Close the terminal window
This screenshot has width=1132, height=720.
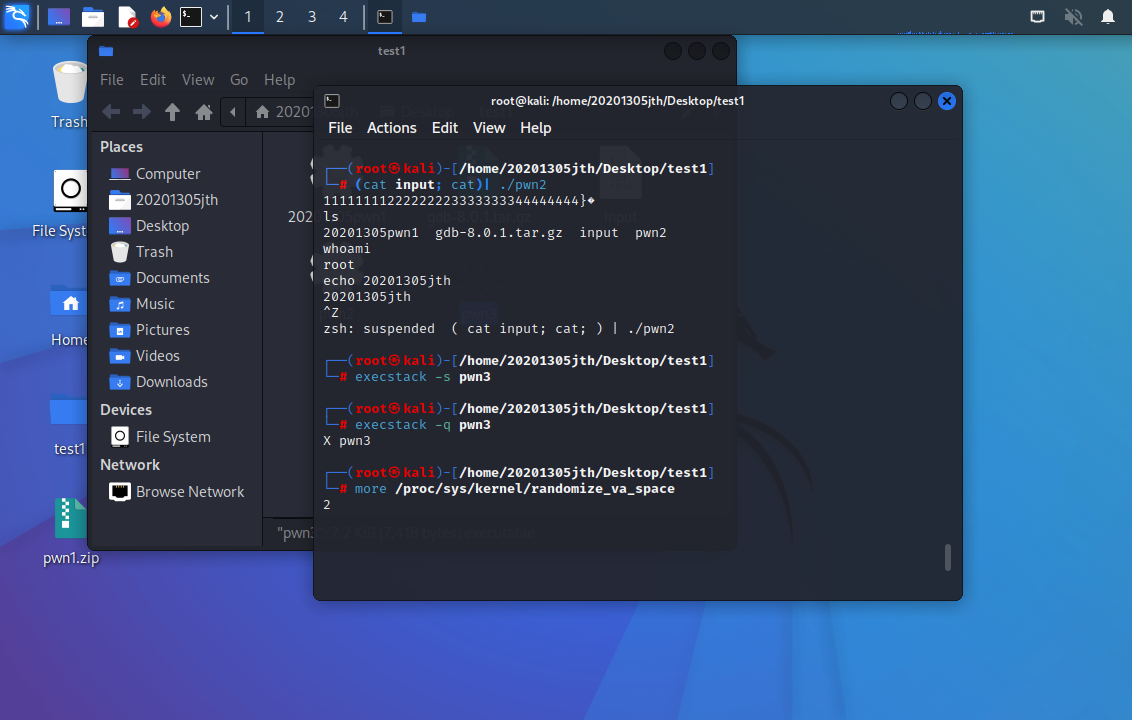click(946, 101)
